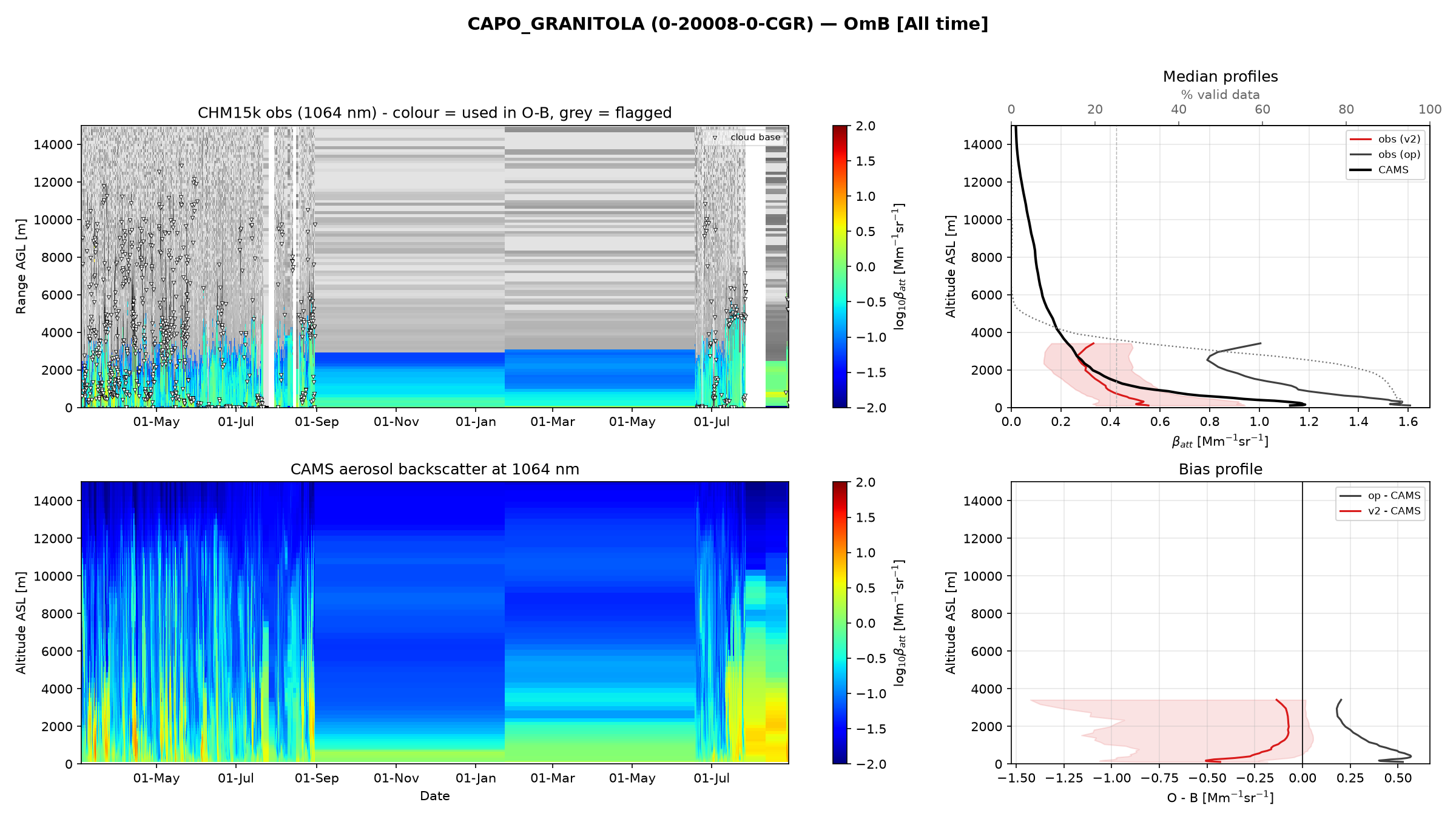
Task: Click the red line sample for 'obs (v2)'
Action: point(1361,140)
